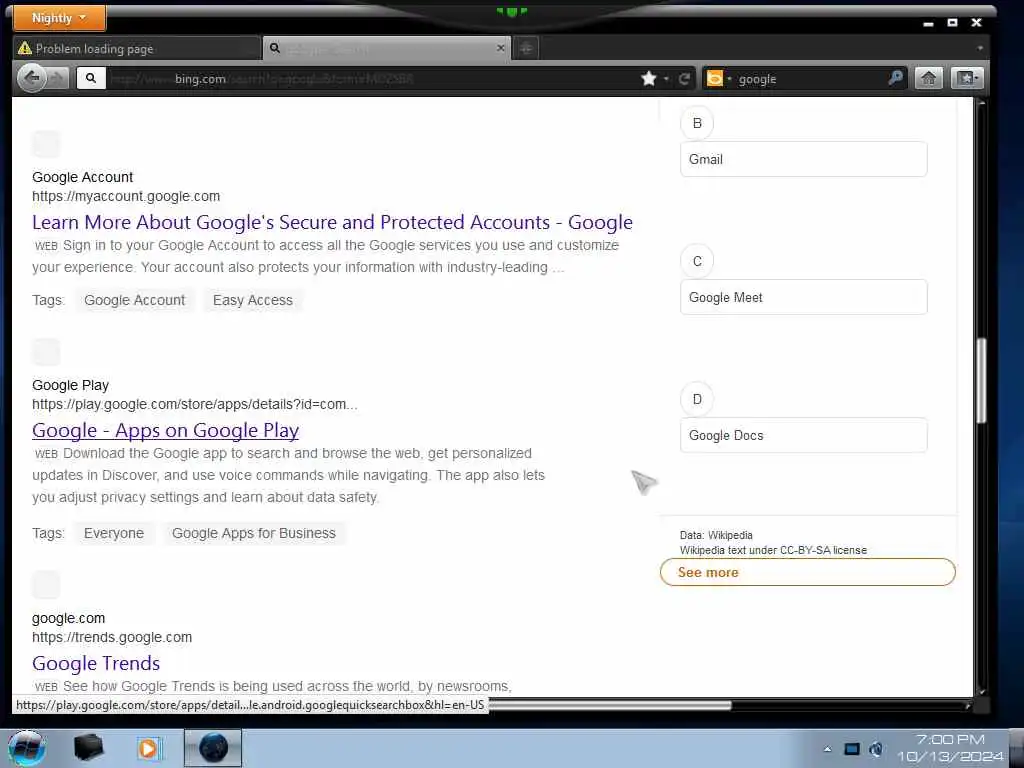Viewport: 1024px width, 768px height.
Task: Open the Windows Start orb
Action: (x=27, y=748)
